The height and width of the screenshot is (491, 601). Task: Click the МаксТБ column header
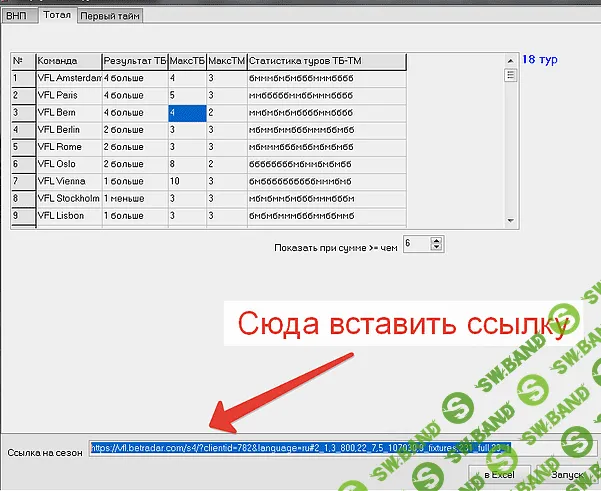point(187,61)
